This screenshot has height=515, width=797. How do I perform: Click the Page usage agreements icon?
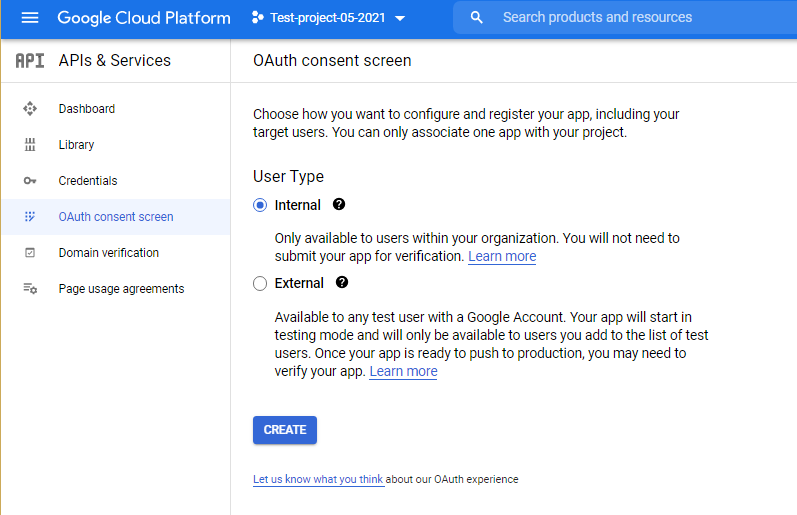pos(30,289)
